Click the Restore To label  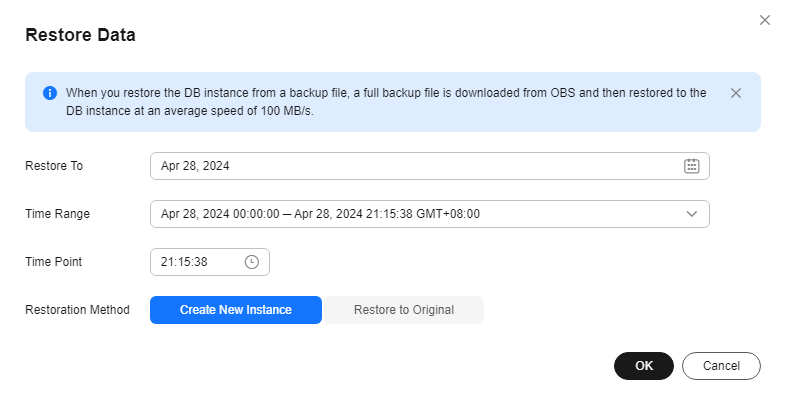(54, 166)
